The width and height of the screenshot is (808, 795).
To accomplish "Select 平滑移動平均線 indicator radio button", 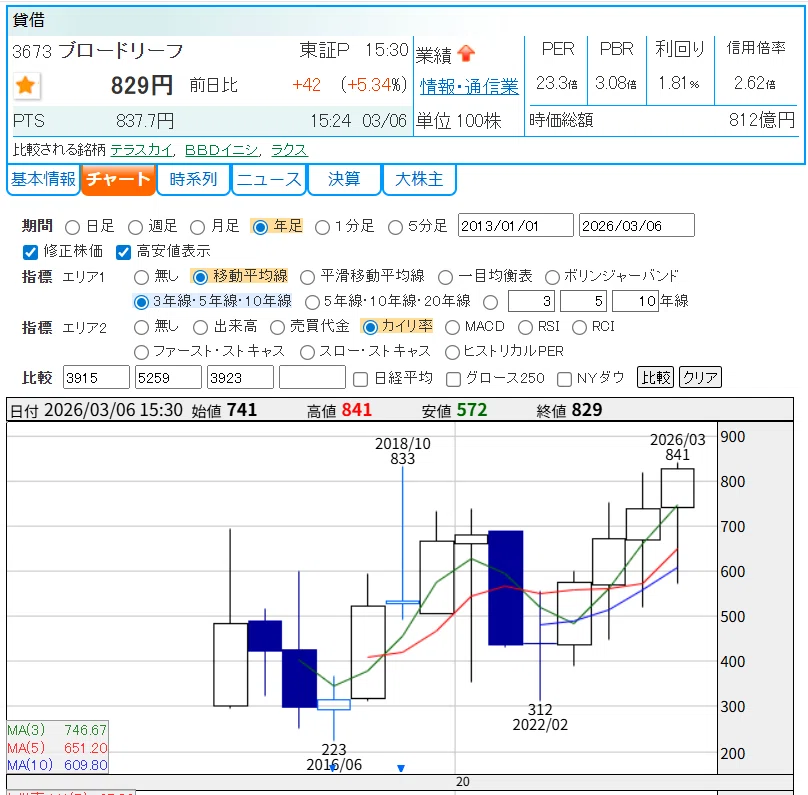I will 308,277.
